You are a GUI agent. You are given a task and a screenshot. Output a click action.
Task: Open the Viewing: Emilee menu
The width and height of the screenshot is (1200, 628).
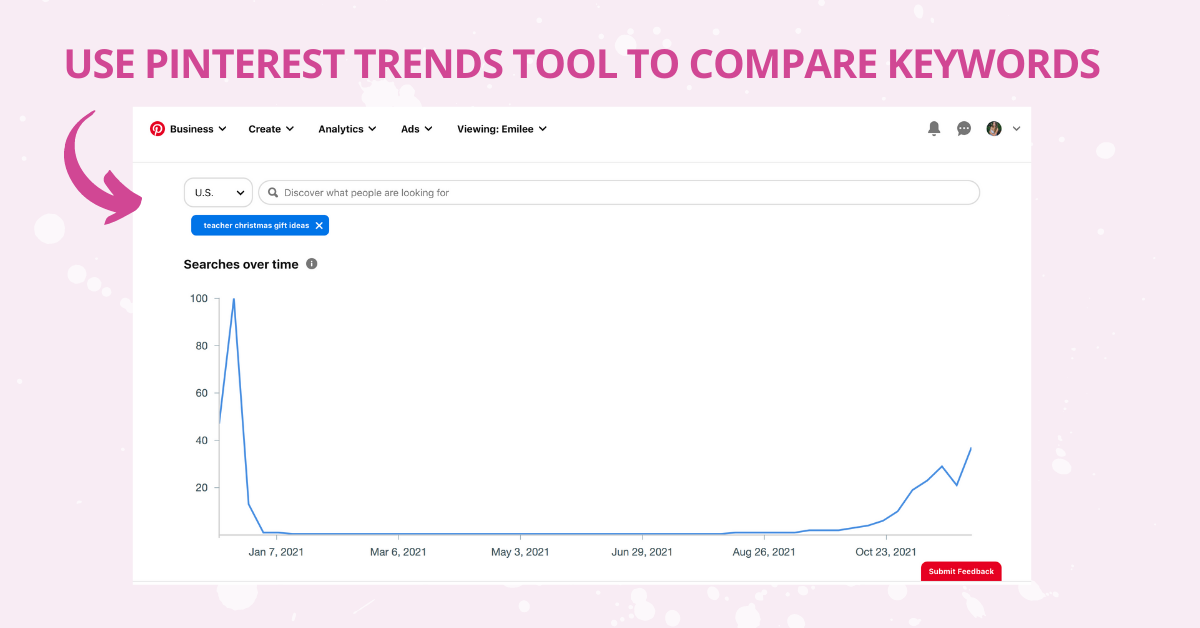(x=502, y=129)
